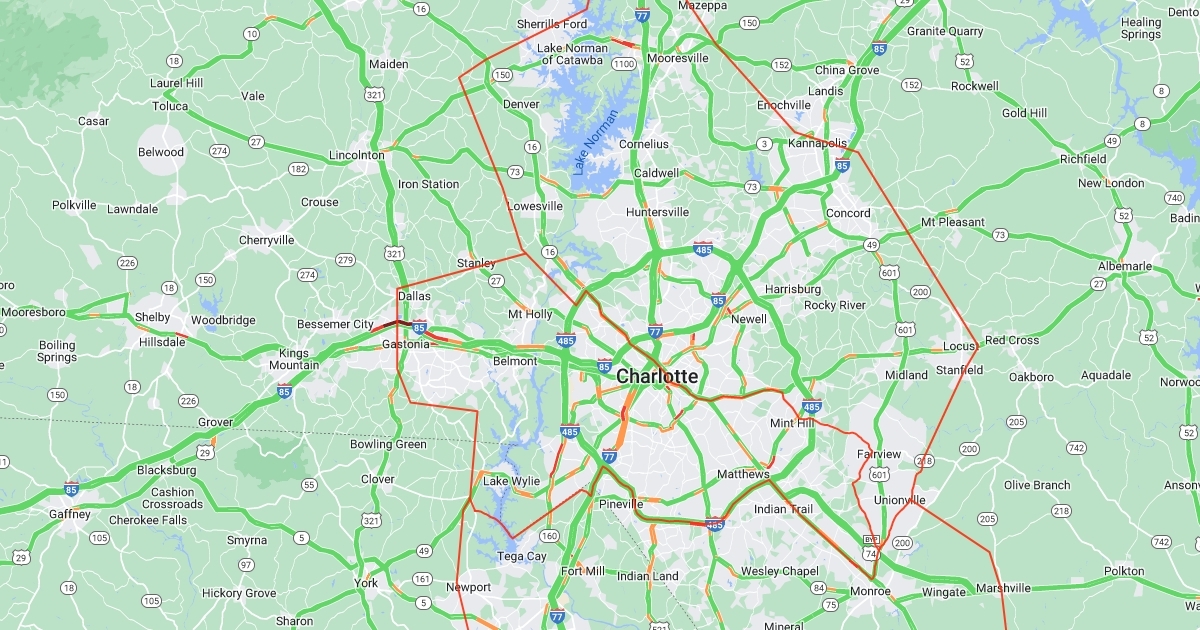This screenshot has width=1200, height=630.
Task: Select the Huntersville town label
Action: [x=657, y=212]
